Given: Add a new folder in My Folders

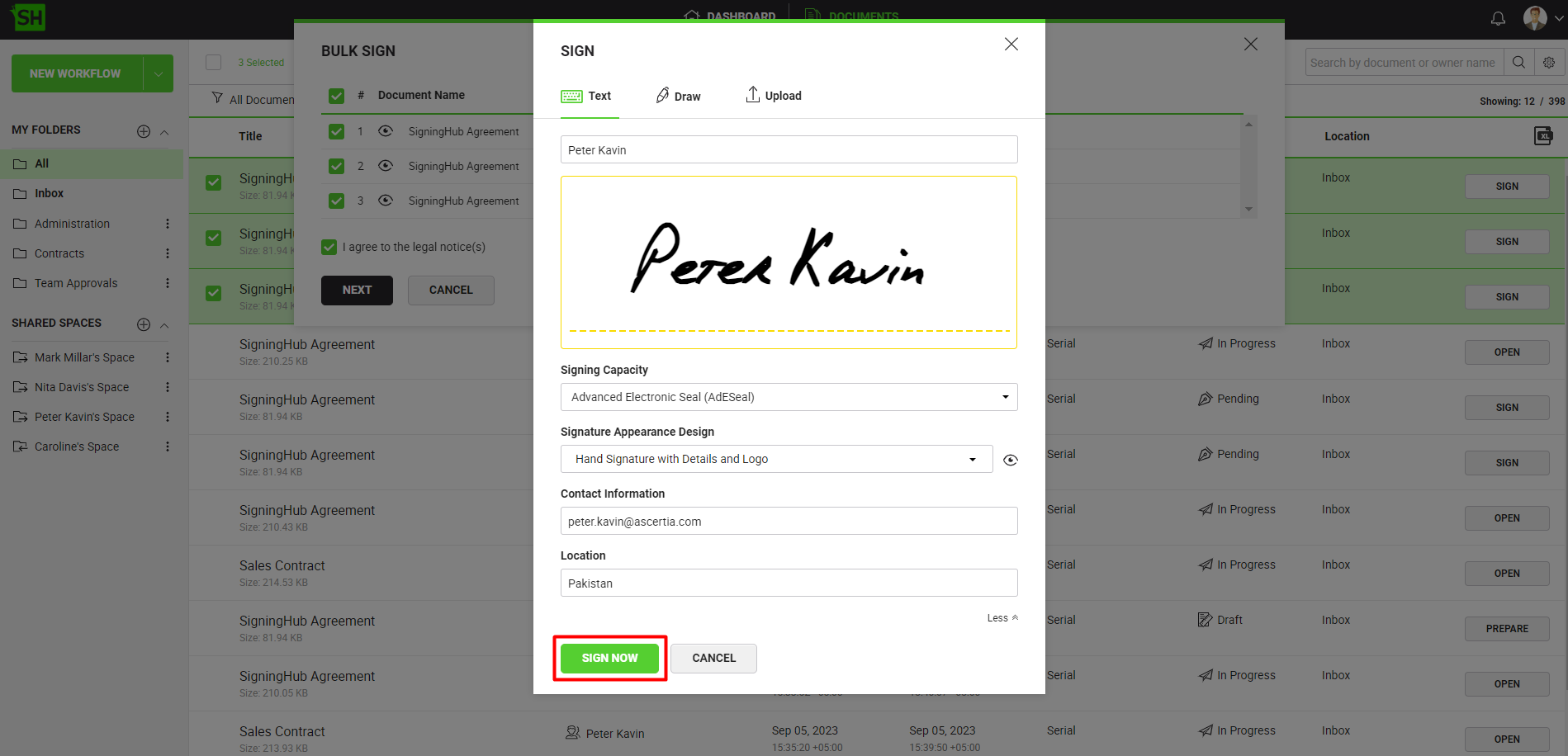Looking at the screenshot, I should [144, 131].
